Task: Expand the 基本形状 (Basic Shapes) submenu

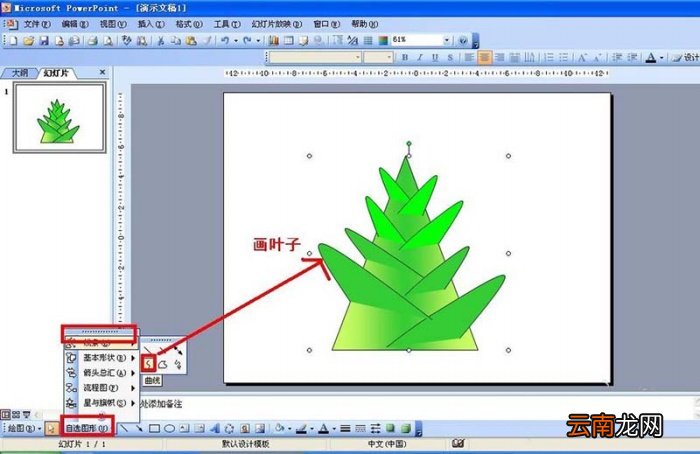Action: click(101, 358)
